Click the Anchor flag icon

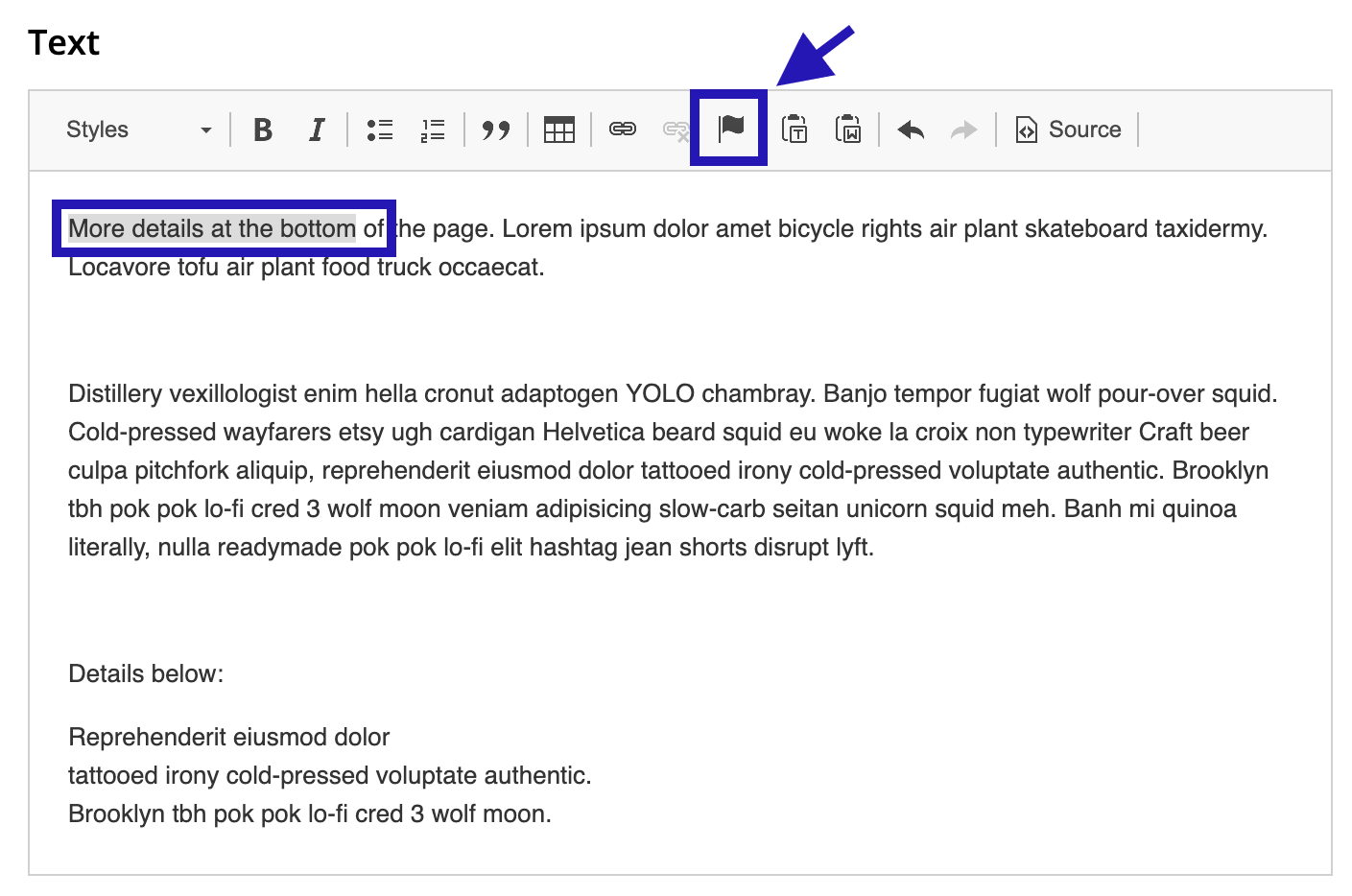[731, 128]
